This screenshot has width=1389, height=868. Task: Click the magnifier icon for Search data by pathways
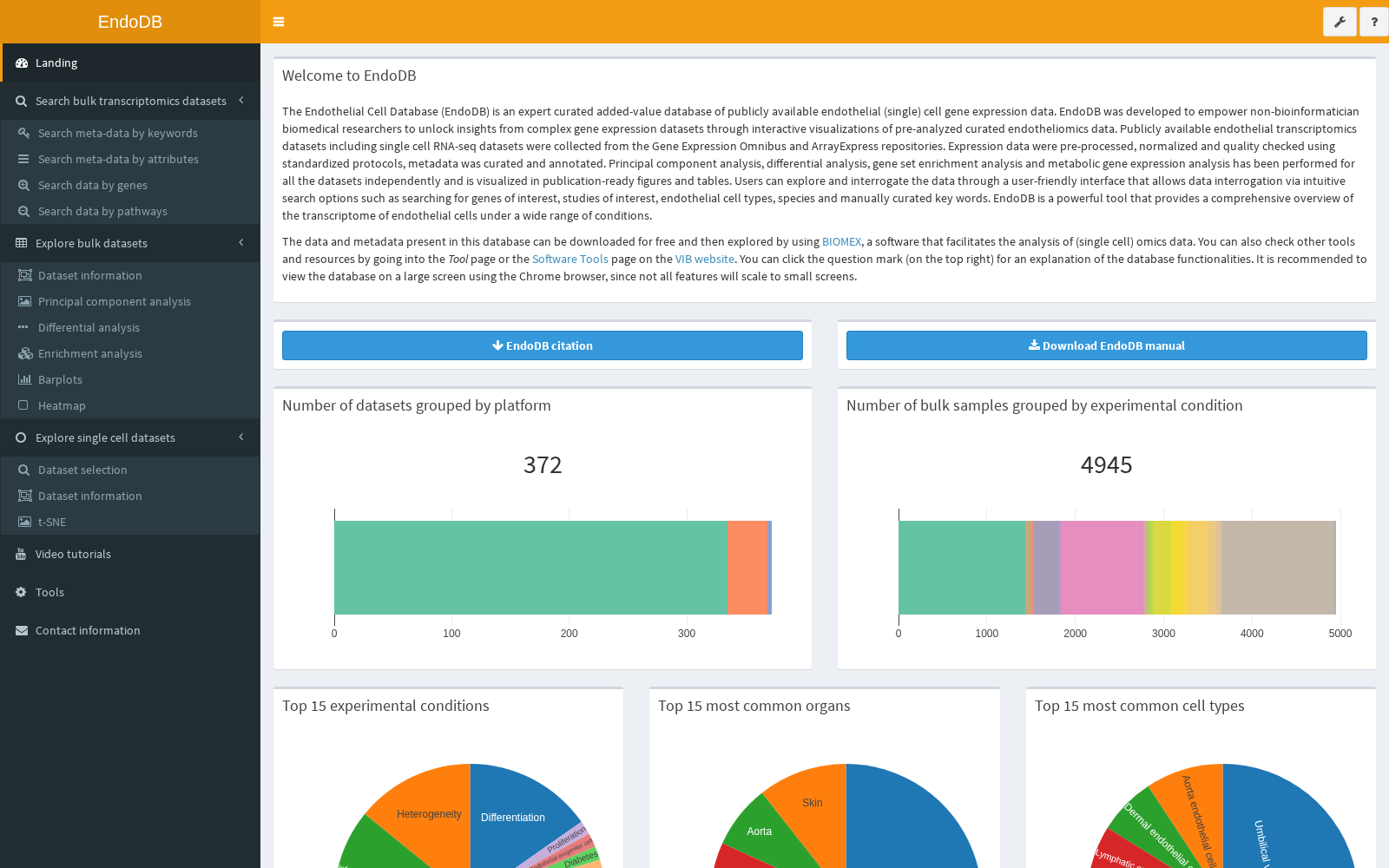23,211
